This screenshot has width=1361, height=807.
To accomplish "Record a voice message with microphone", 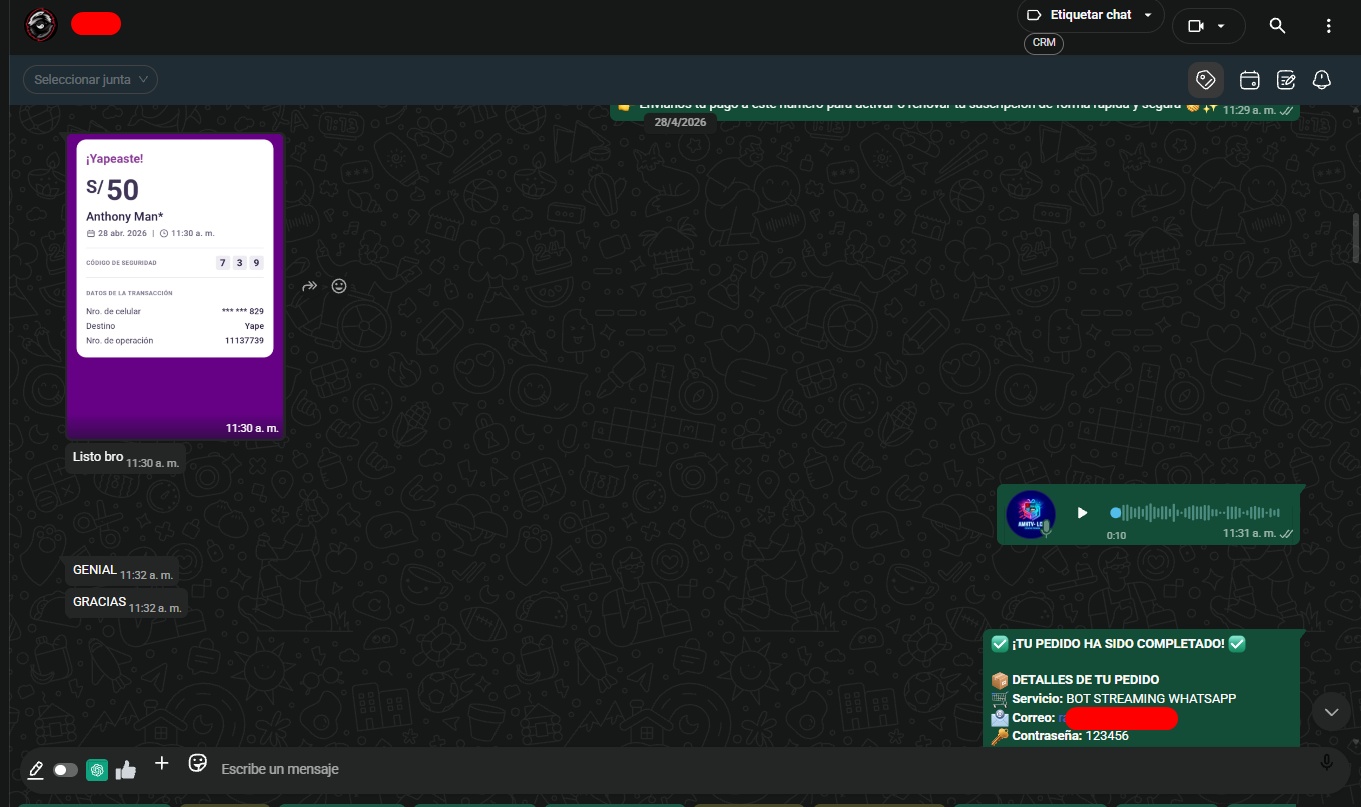I will pyautogui.click(x=1327, y=763).
